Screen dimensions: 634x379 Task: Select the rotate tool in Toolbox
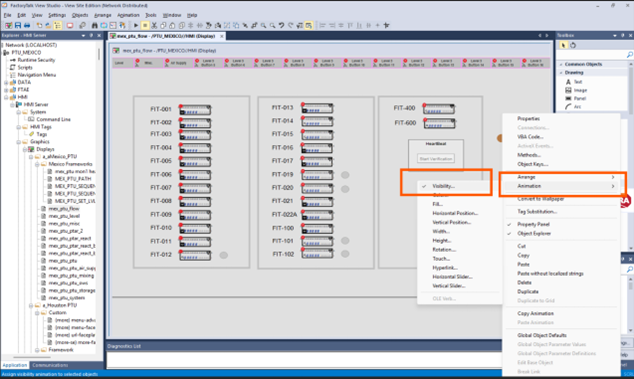click(x=573, y=45)
